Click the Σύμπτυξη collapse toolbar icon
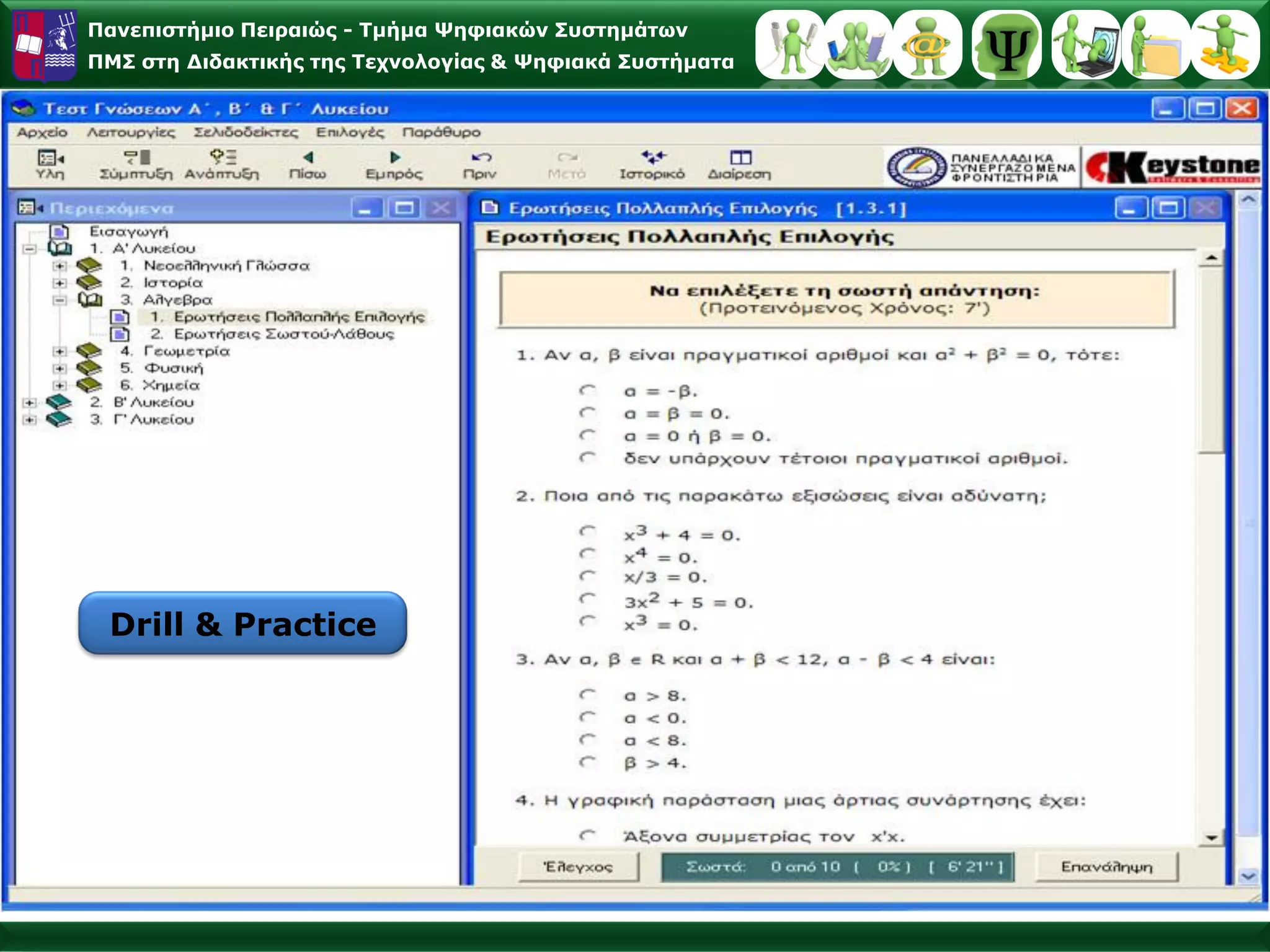The height and width of the screenshot is (952, 1270). coord(136,159)
